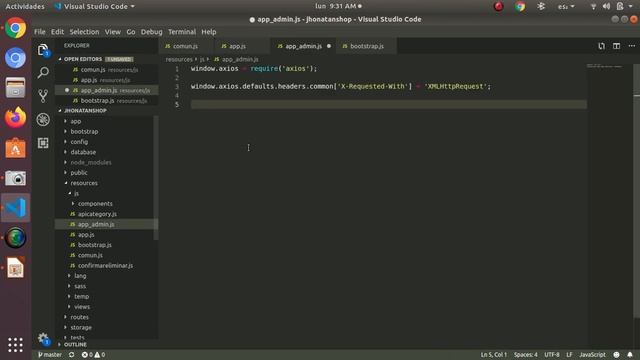Close the unsaved app_admin.js tab dot
Screen dimensions: 640x360
329,46
